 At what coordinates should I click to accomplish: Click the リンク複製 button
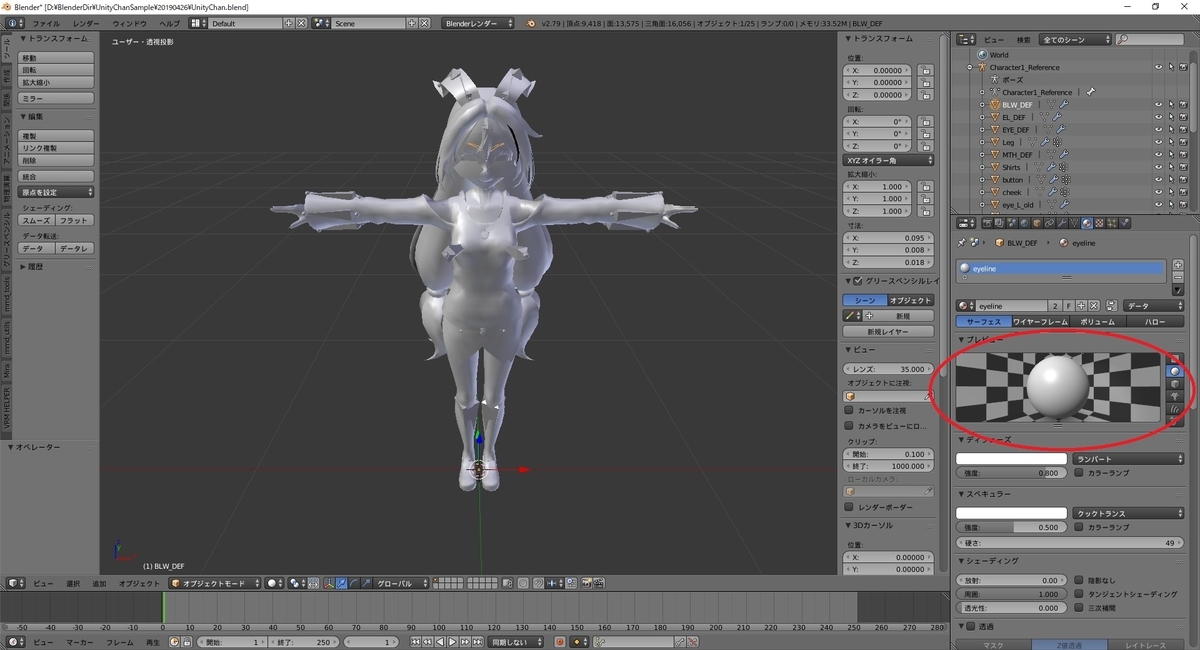click(57, 148)
